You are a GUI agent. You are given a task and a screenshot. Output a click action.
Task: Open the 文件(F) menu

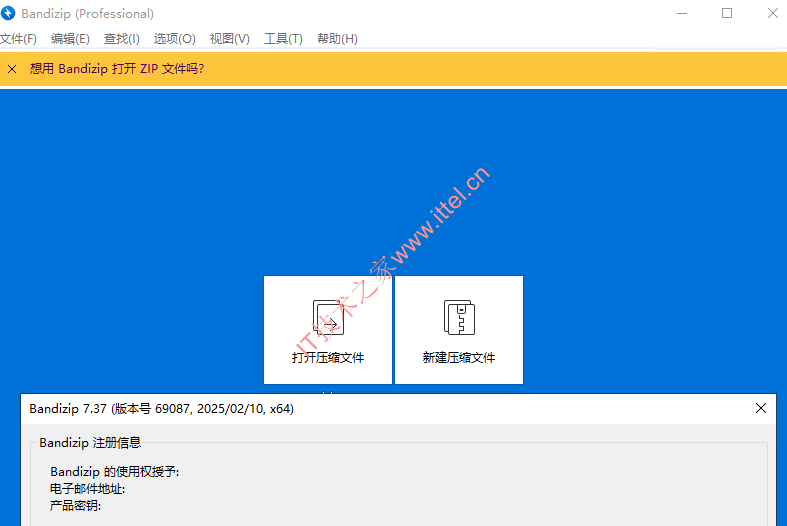(x=18, y=39)
